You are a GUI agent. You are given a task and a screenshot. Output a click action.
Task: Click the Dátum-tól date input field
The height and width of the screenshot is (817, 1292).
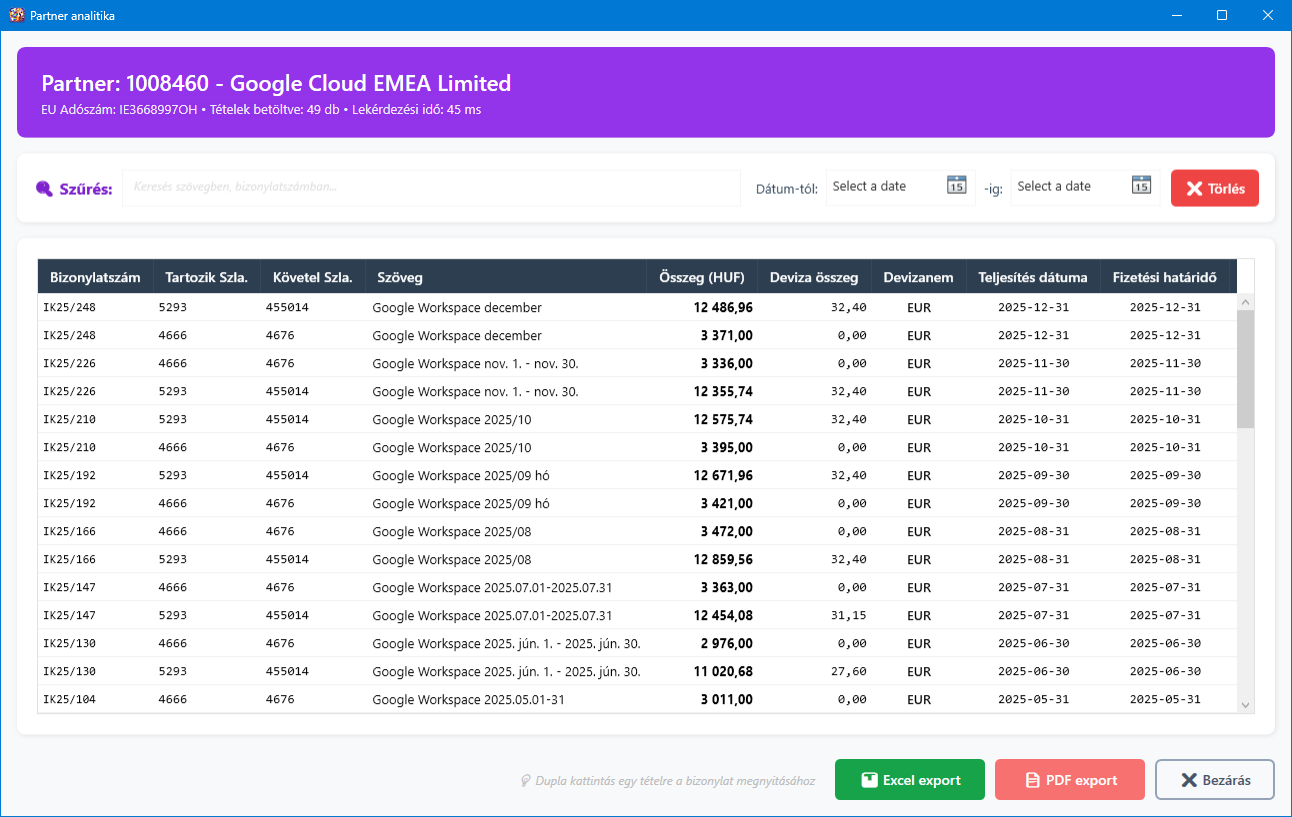click(885, 187)
